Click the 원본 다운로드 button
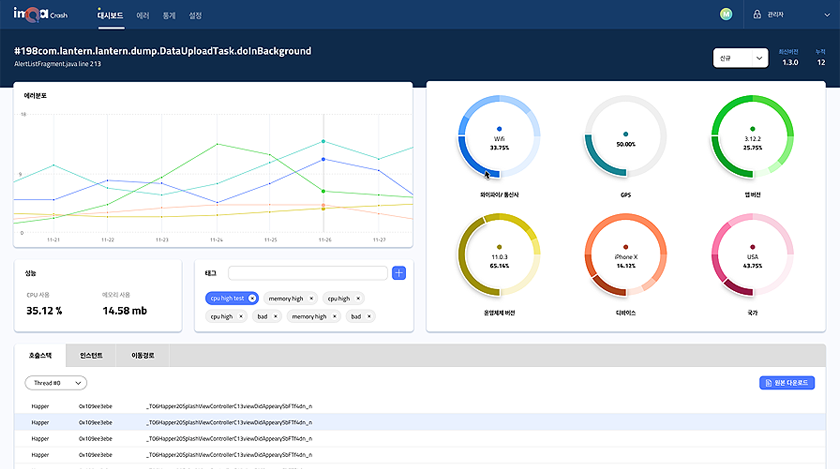Viewport: 840px width, 469px height. (787, 383)
